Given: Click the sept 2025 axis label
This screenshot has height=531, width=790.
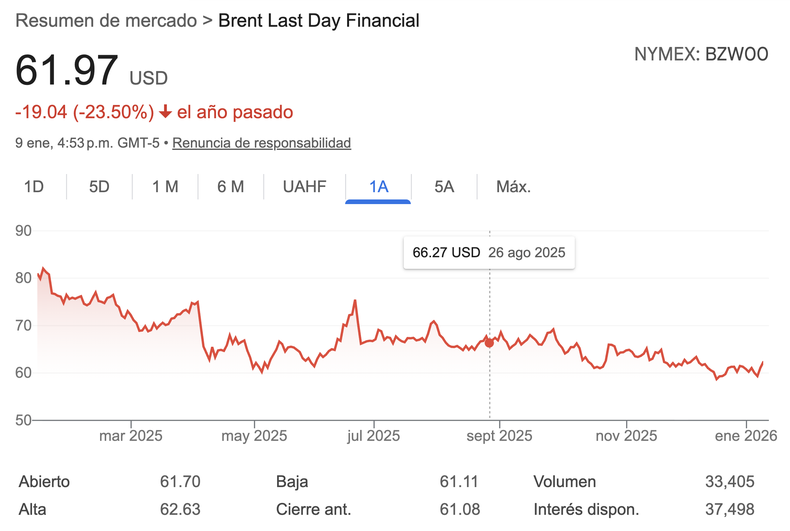Looking at the screenshot, I should click(x=500, y=435).
